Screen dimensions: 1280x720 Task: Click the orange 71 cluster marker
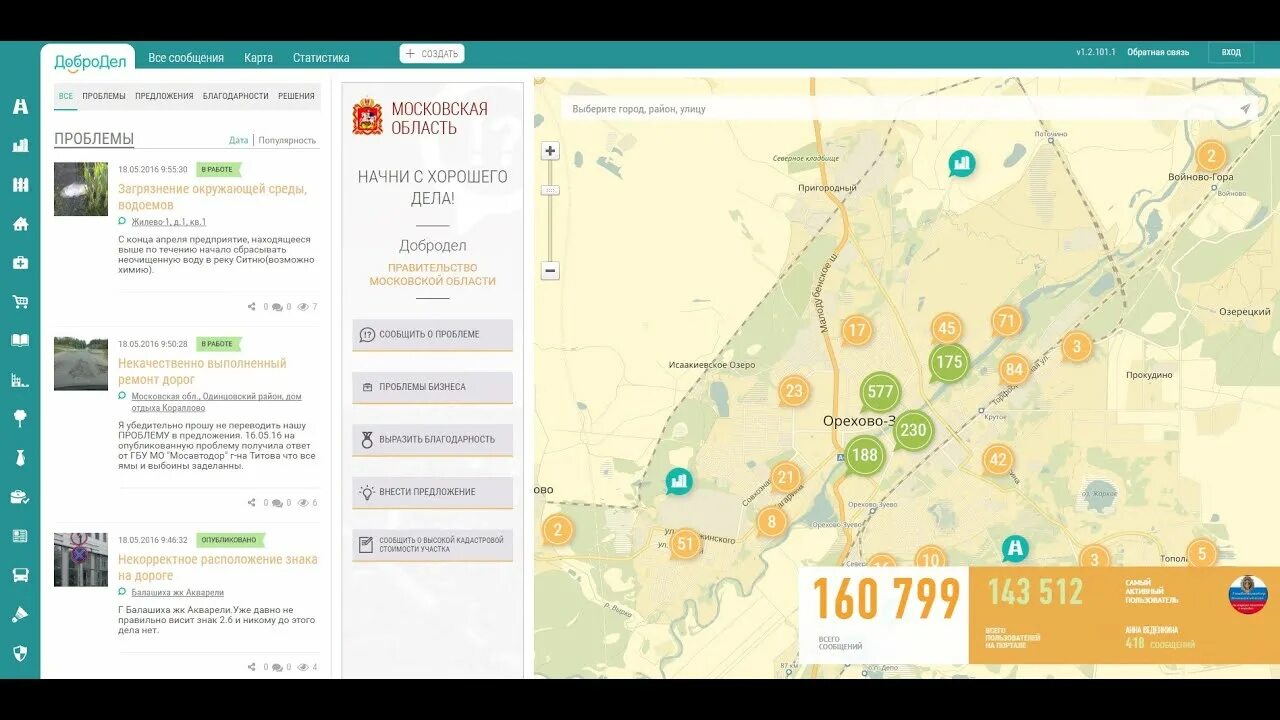coord(1007,321)
